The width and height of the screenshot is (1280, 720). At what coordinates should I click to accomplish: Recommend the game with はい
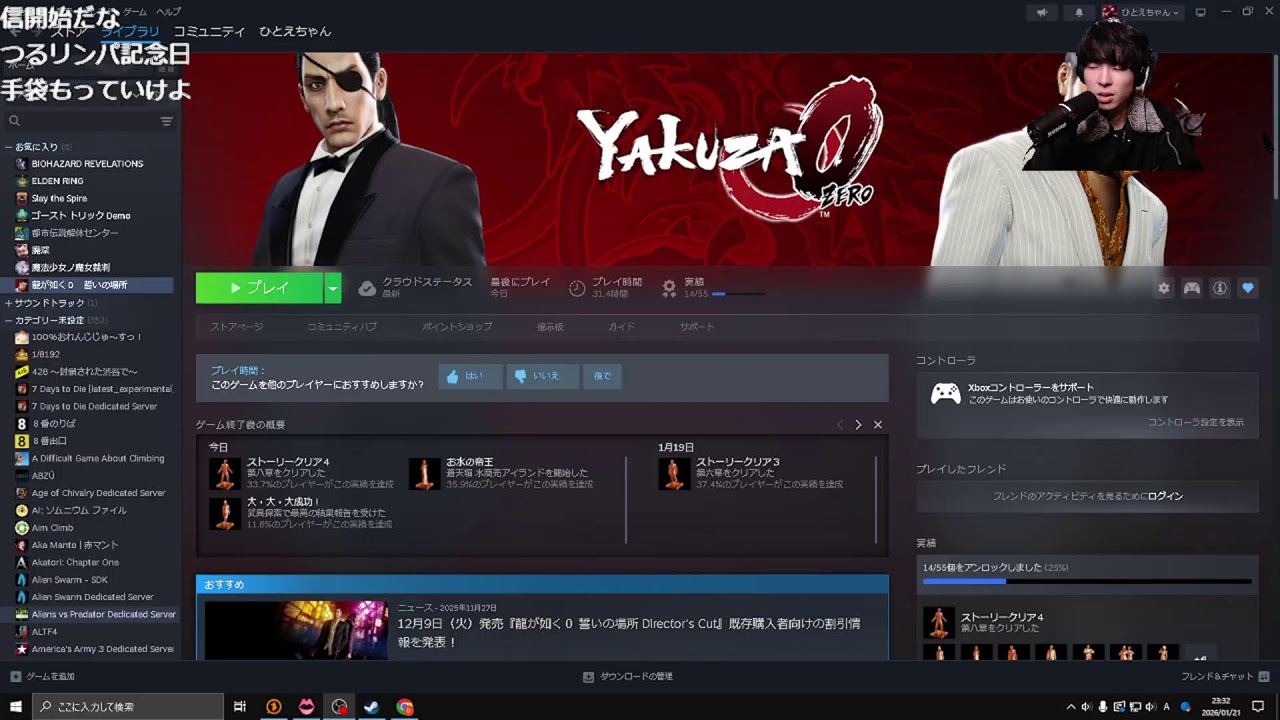pyautogui.click(x=470, y=377)
